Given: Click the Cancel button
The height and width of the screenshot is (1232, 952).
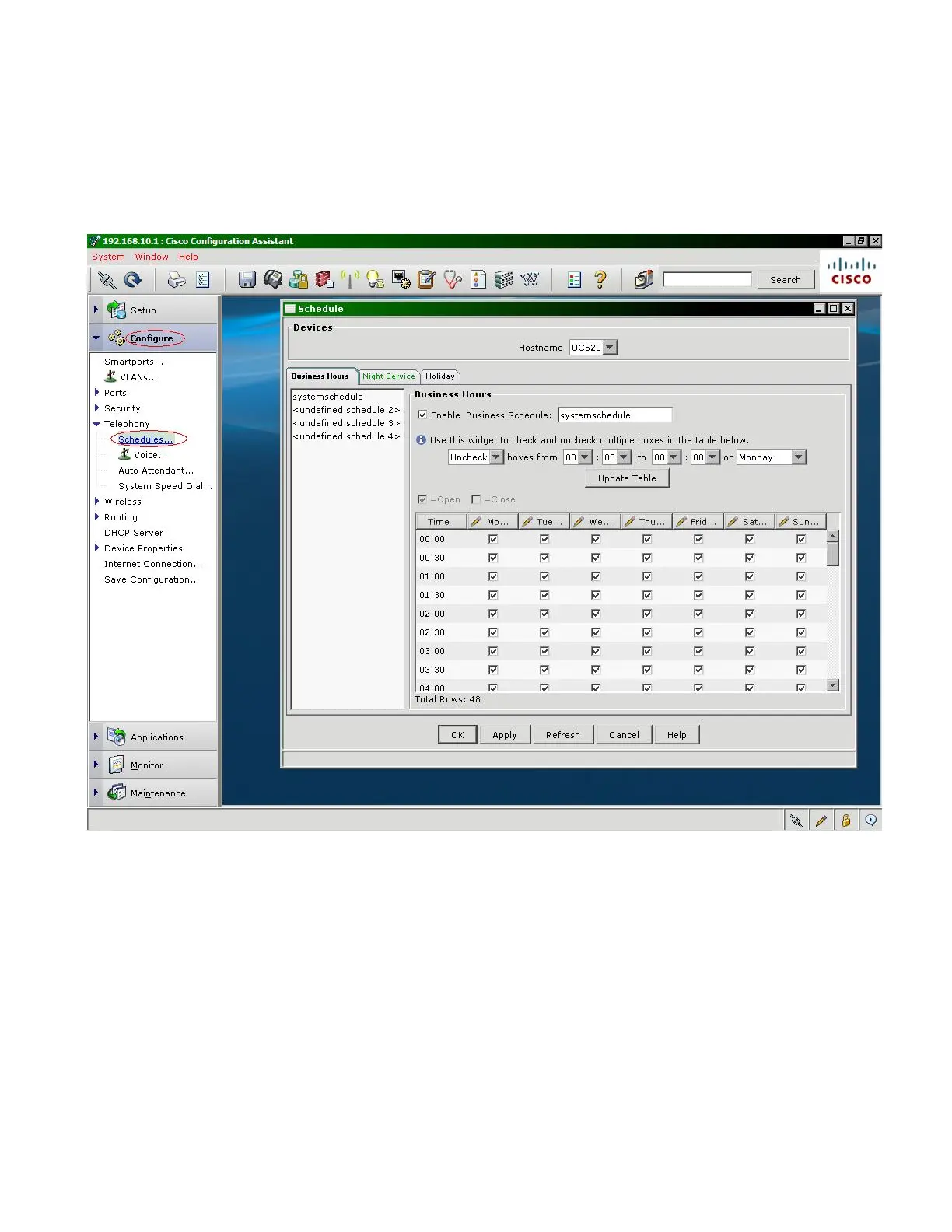Looking at the screenshot, I should [x=625, y=735].
